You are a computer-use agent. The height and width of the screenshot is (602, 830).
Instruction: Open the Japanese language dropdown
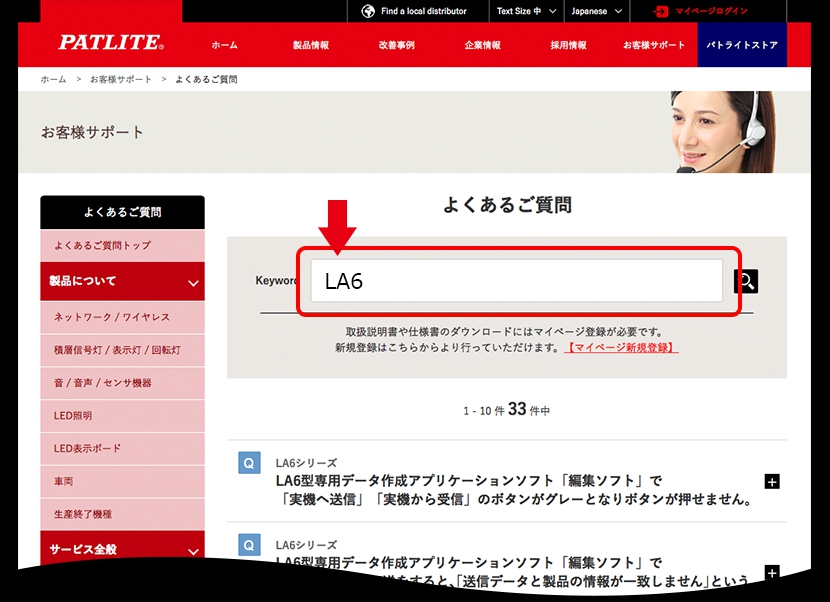coord(597,11)
